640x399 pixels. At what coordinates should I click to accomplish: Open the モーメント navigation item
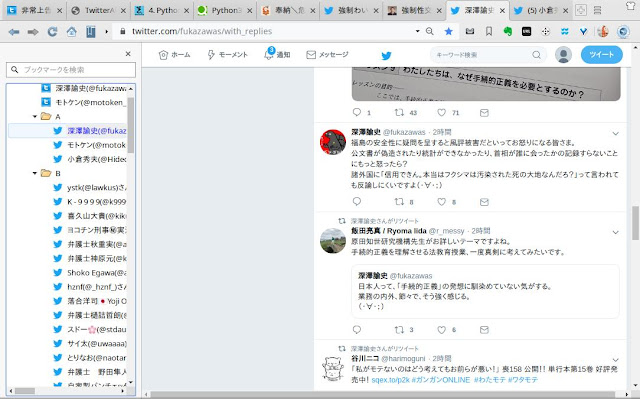[x=227, y=55]
